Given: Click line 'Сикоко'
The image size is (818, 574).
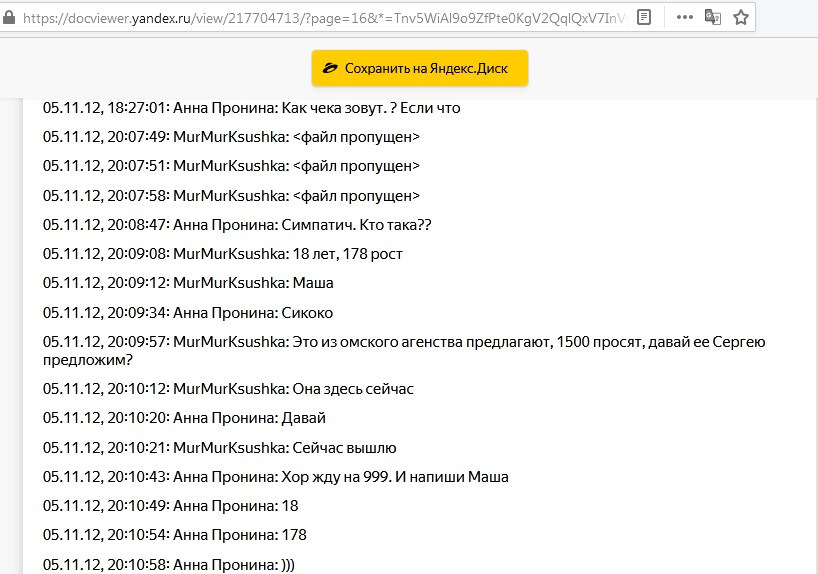Looking at the screenshot, I should coord(188,313).
